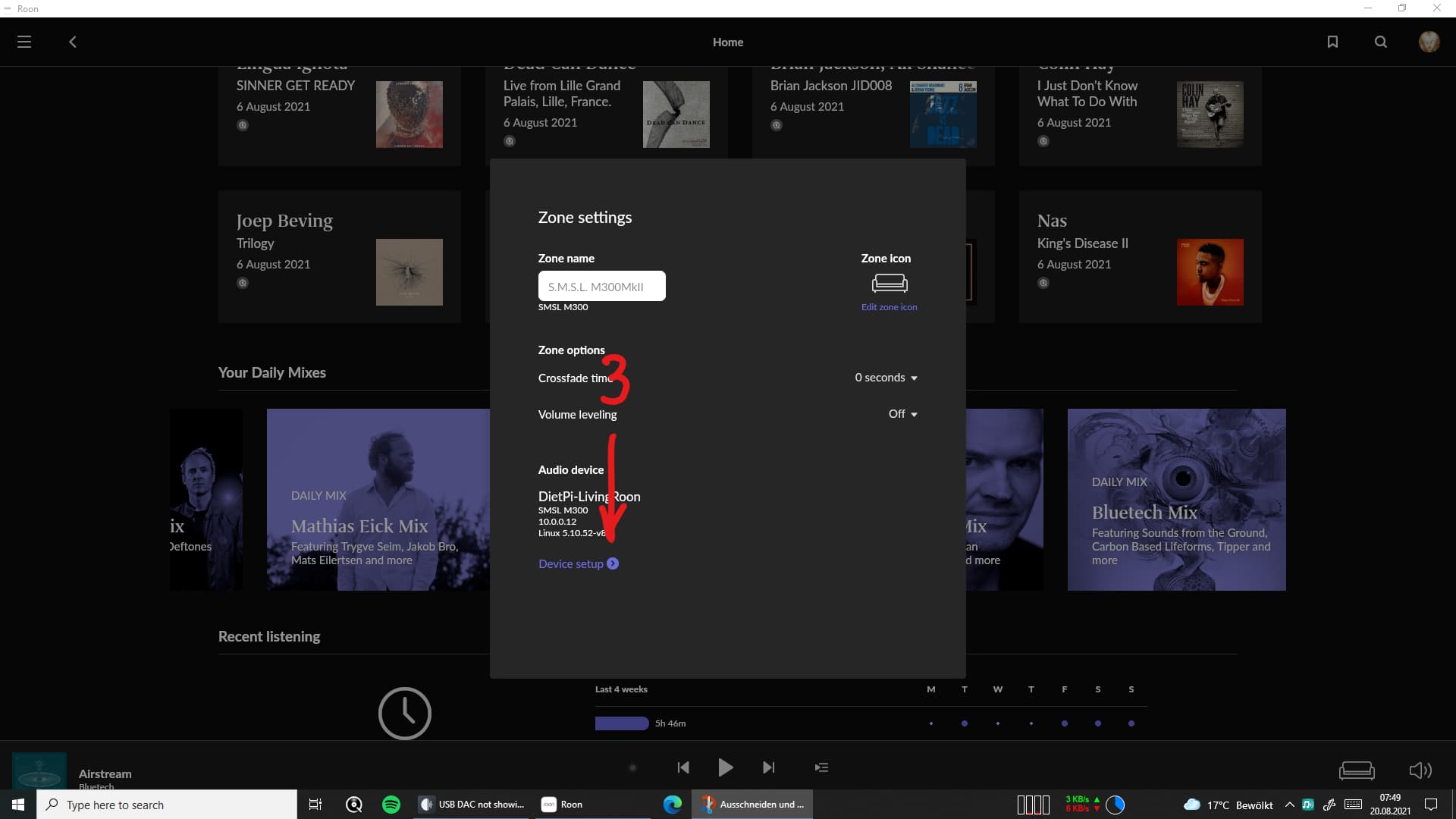Open the touch keyboard tray icon
The width and height of the screenshot is (1456, 819).
pos(1353,805)
